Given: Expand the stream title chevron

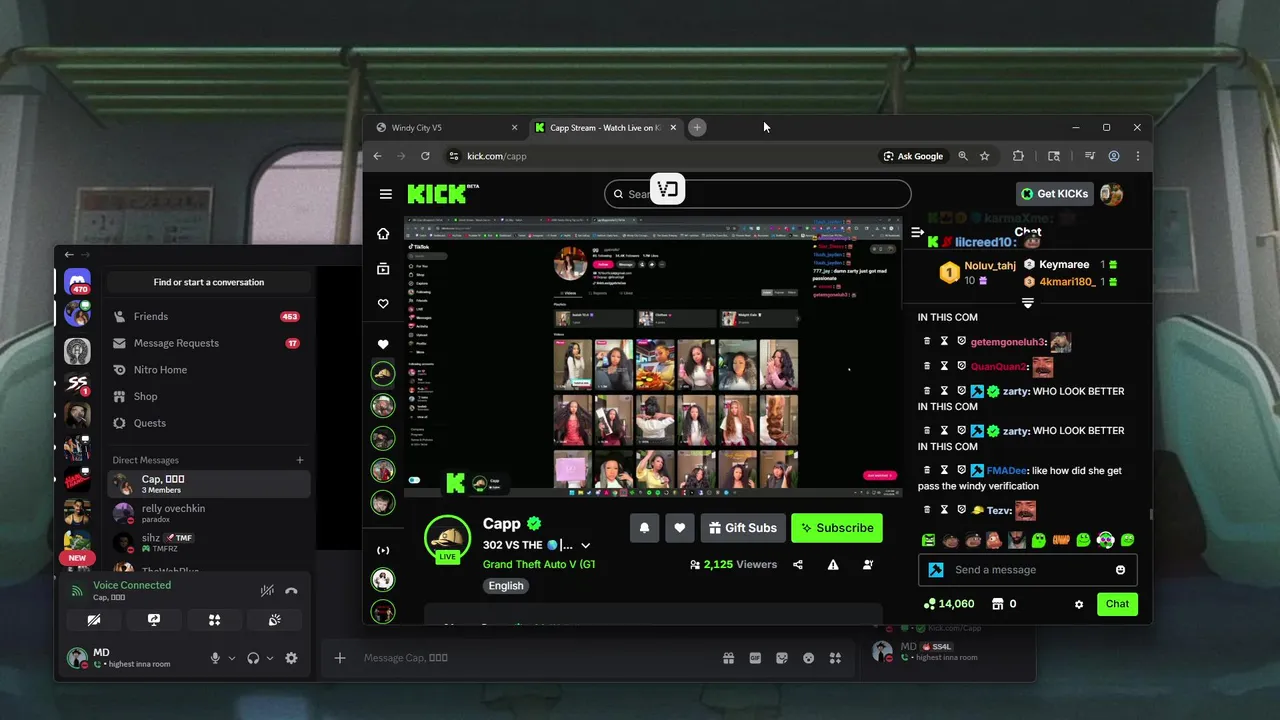Looking at the screenshot, I should point(586,546).
